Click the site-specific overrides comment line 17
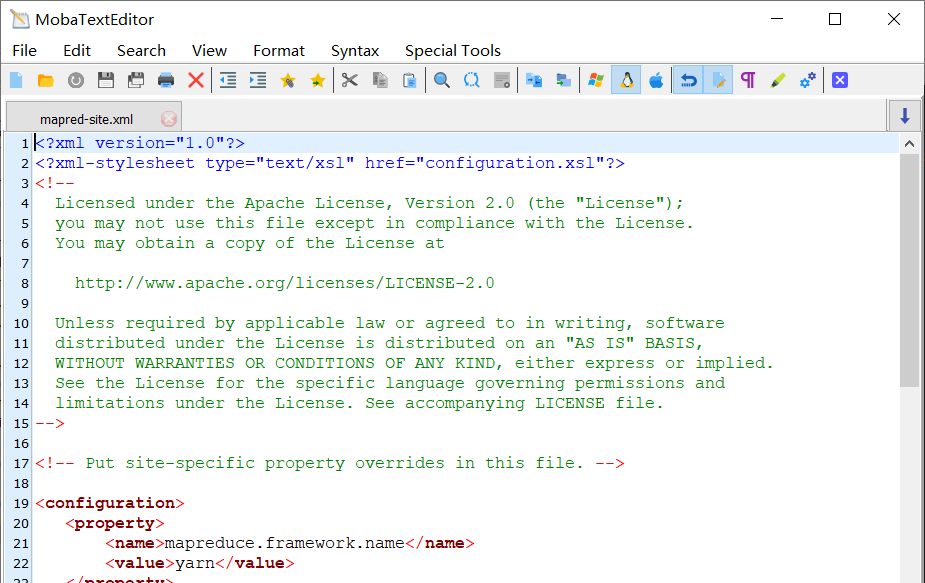This screenshot has width=925, height=583. click(x=330, y=463)
